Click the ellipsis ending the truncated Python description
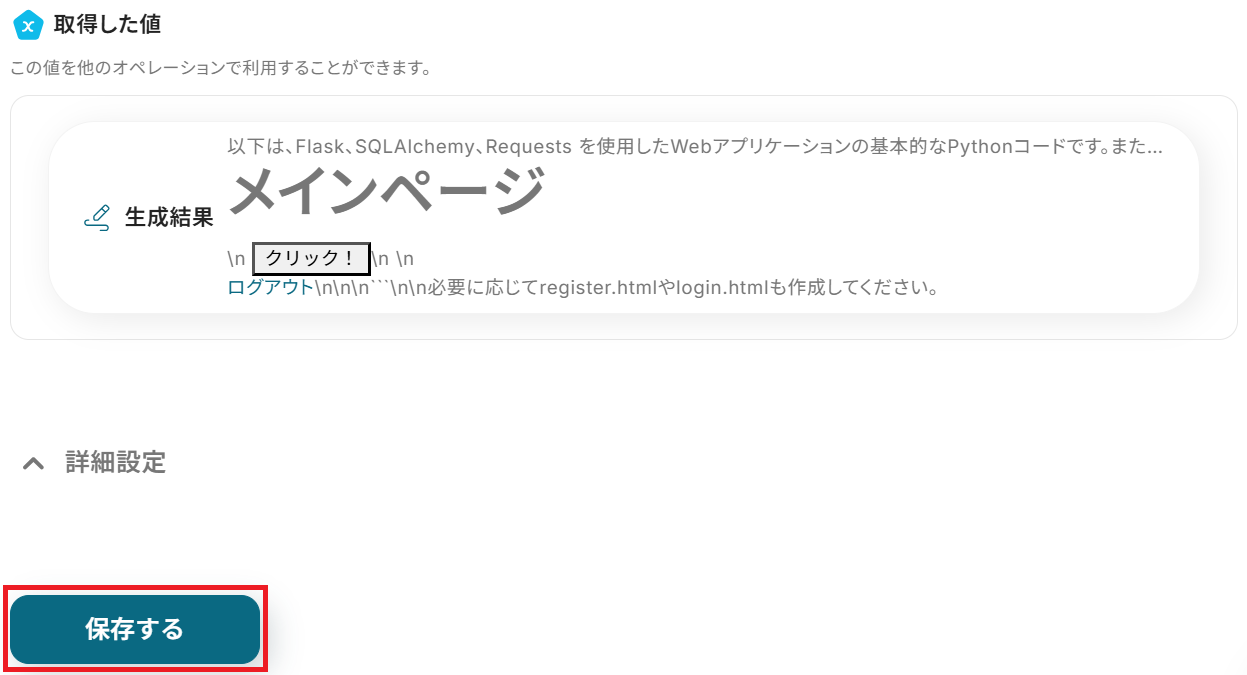Viewport: 1247px width, 675px height. point(1152,148)
